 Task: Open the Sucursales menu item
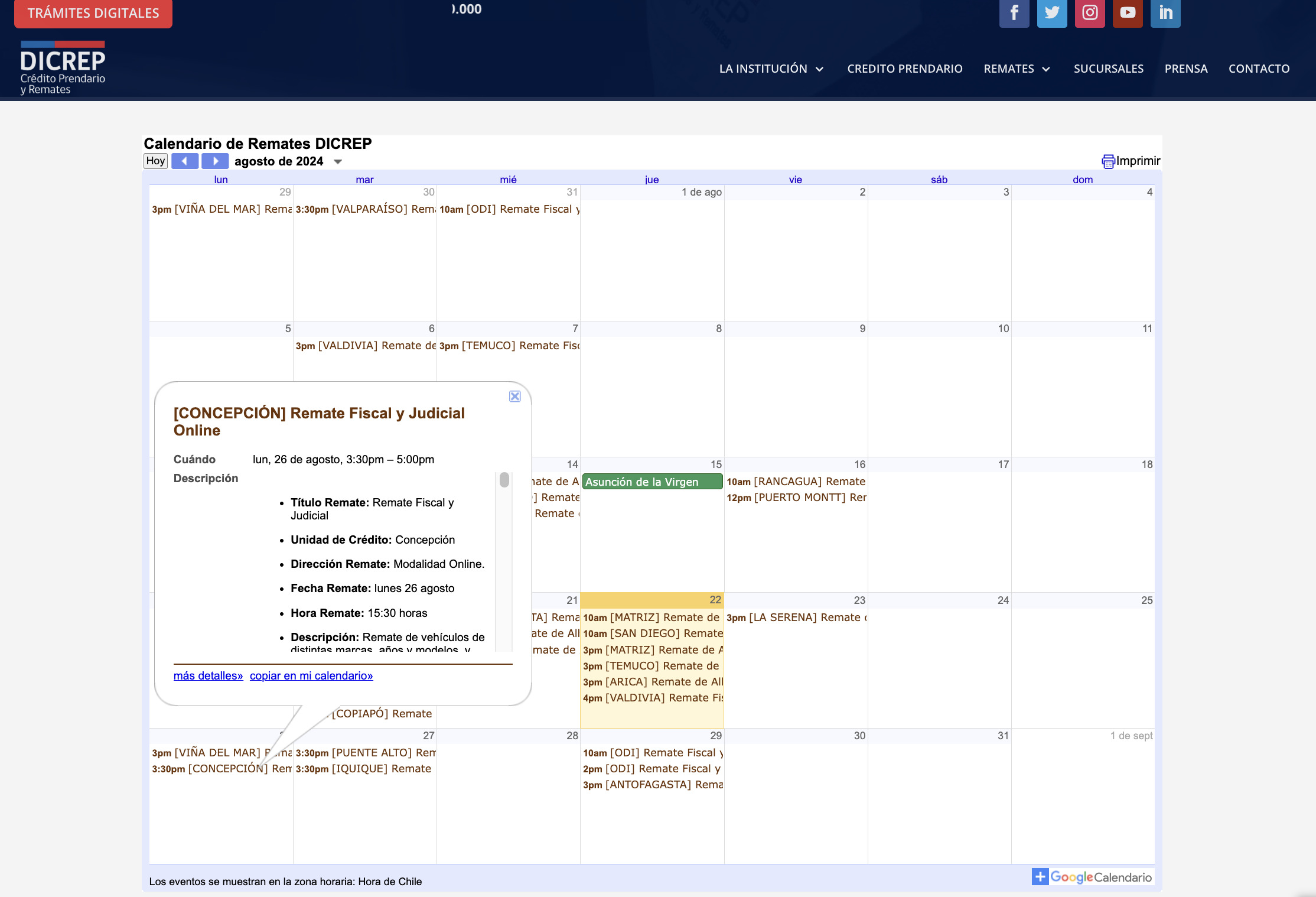[1108, 69]
